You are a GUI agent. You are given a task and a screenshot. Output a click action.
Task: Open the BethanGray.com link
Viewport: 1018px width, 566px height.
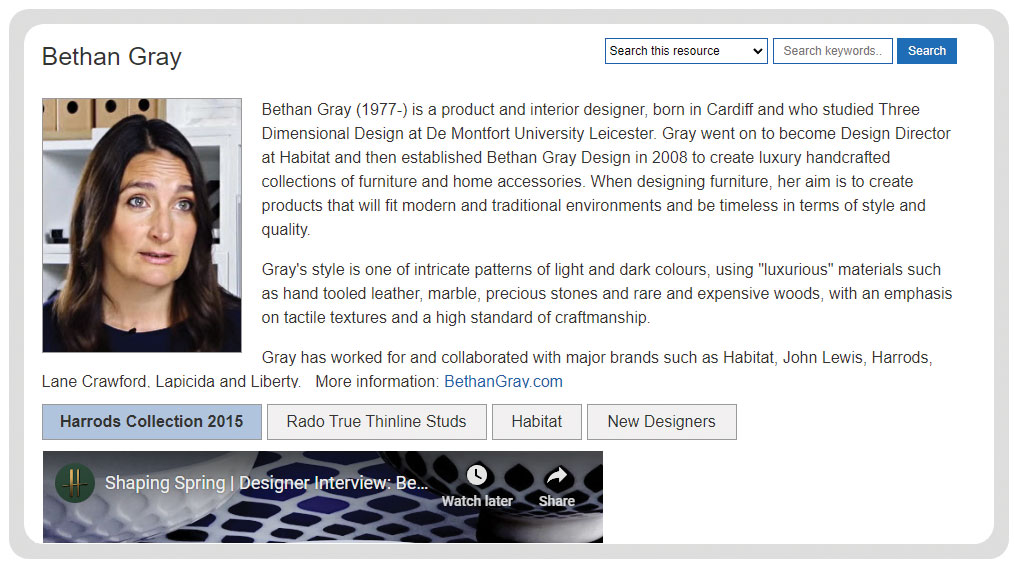pyautogui.click(x=503, y=382)
